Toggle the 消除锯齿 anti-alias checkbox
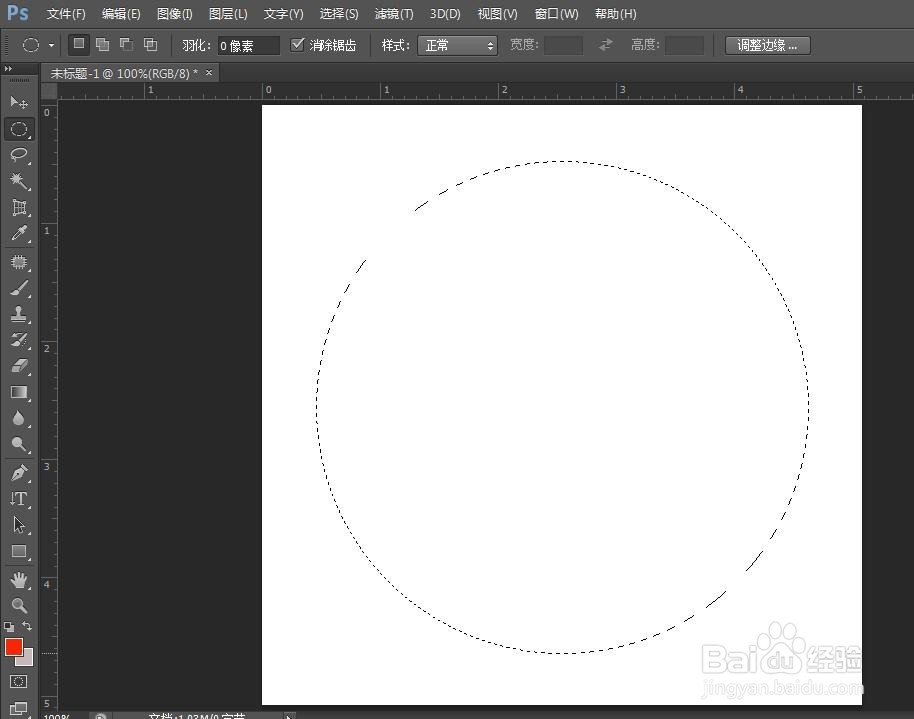 point(297,44)
